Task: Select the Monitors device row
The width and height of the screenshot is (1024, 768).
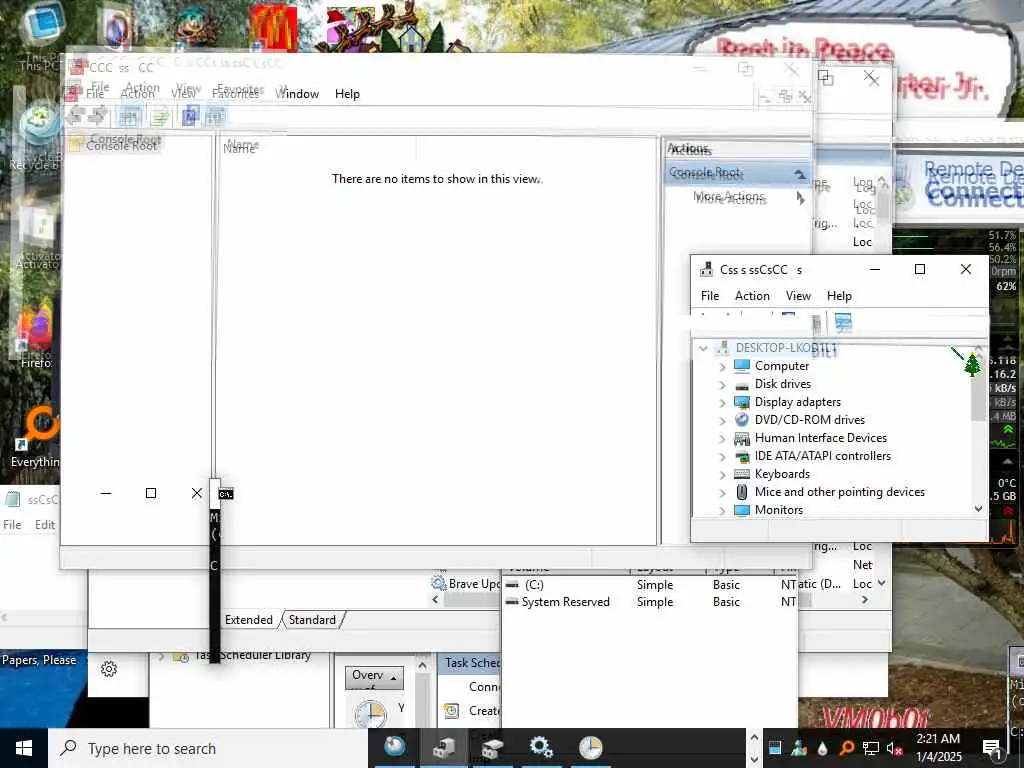Action: pyautogui.click(x=778, y=510)
